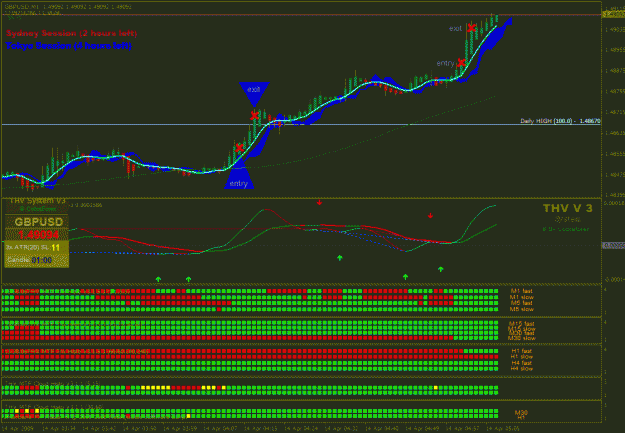Image resolution: width=625 pixels, height=433 pixels.
Task: Select the M5 fast row label
Action: (521, 303)
